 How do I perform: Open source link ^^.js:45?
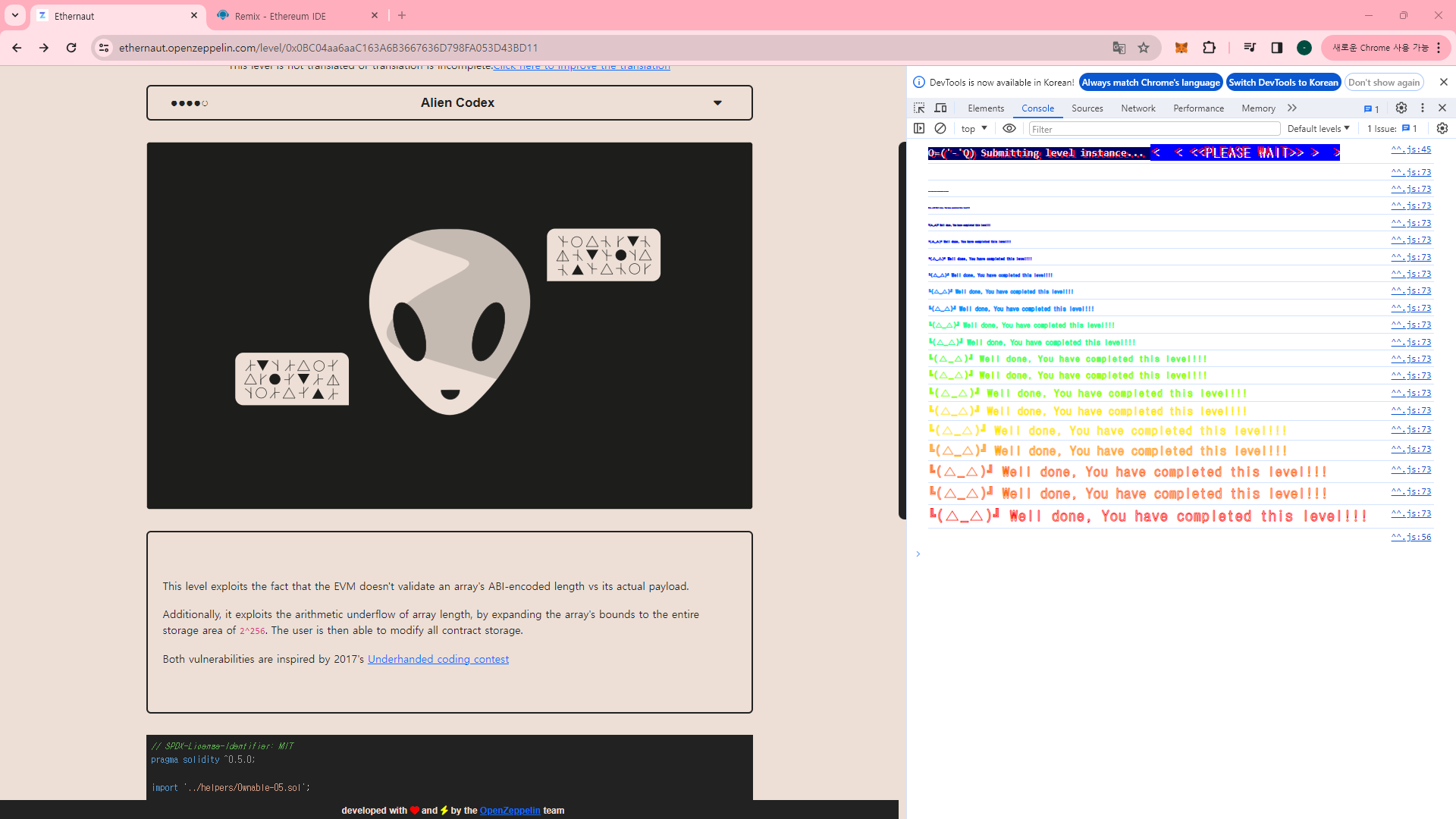point(1410,149)
